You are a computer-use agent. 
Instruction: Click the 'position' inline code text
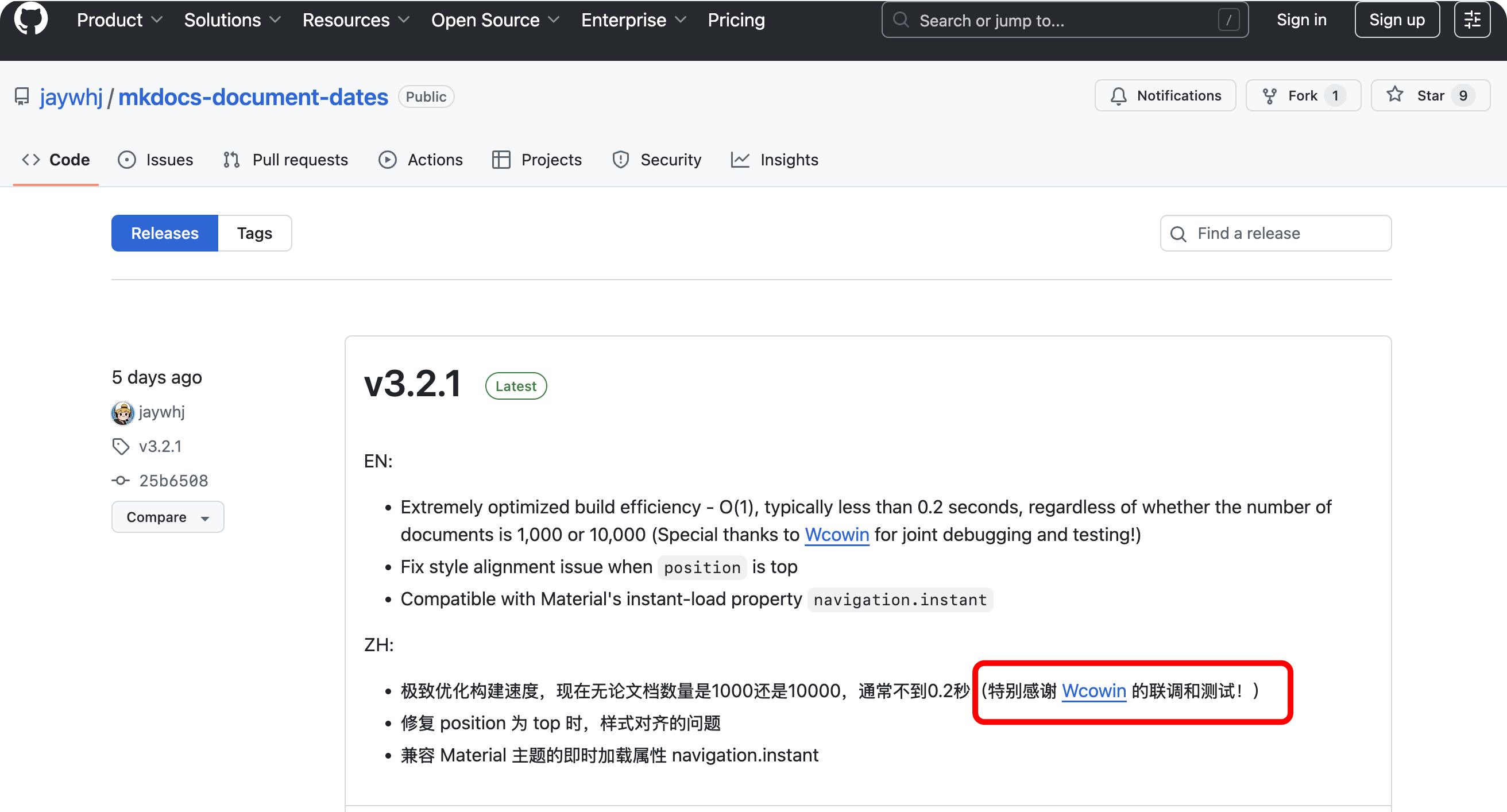(701, 567)
